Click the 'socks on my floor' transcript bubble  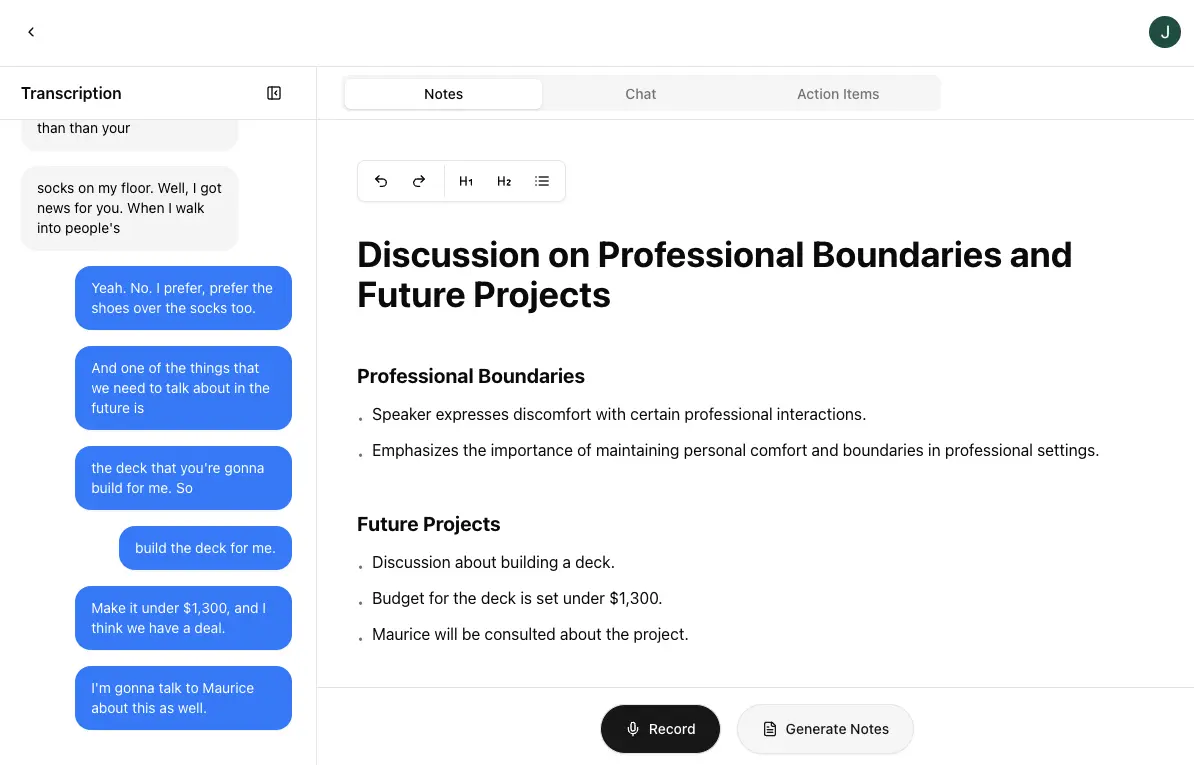[x=129, y=208]
